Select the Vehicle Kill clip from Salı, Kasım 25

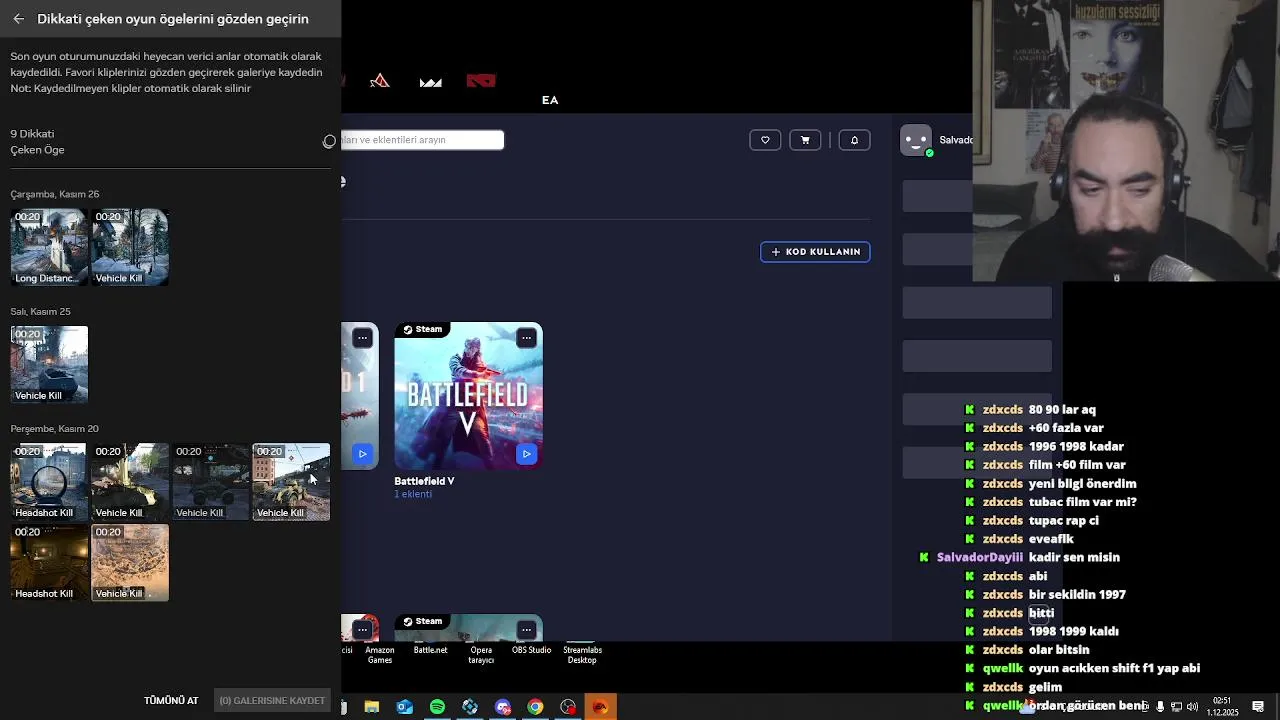click(49, 364)
